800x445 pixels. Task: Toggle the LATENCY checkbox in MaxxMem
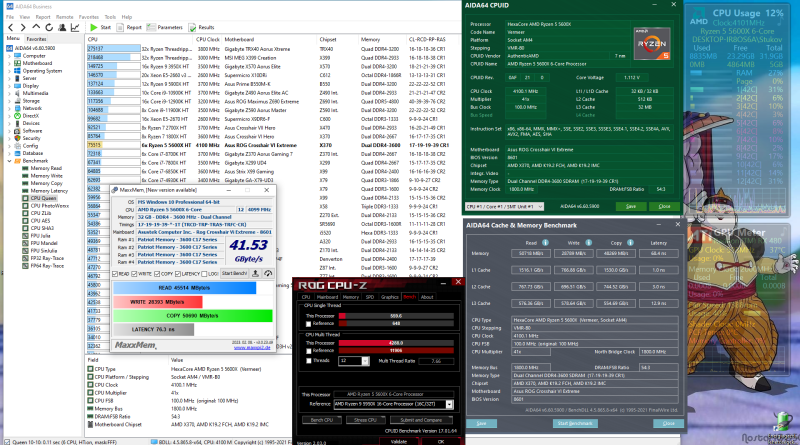178,274
